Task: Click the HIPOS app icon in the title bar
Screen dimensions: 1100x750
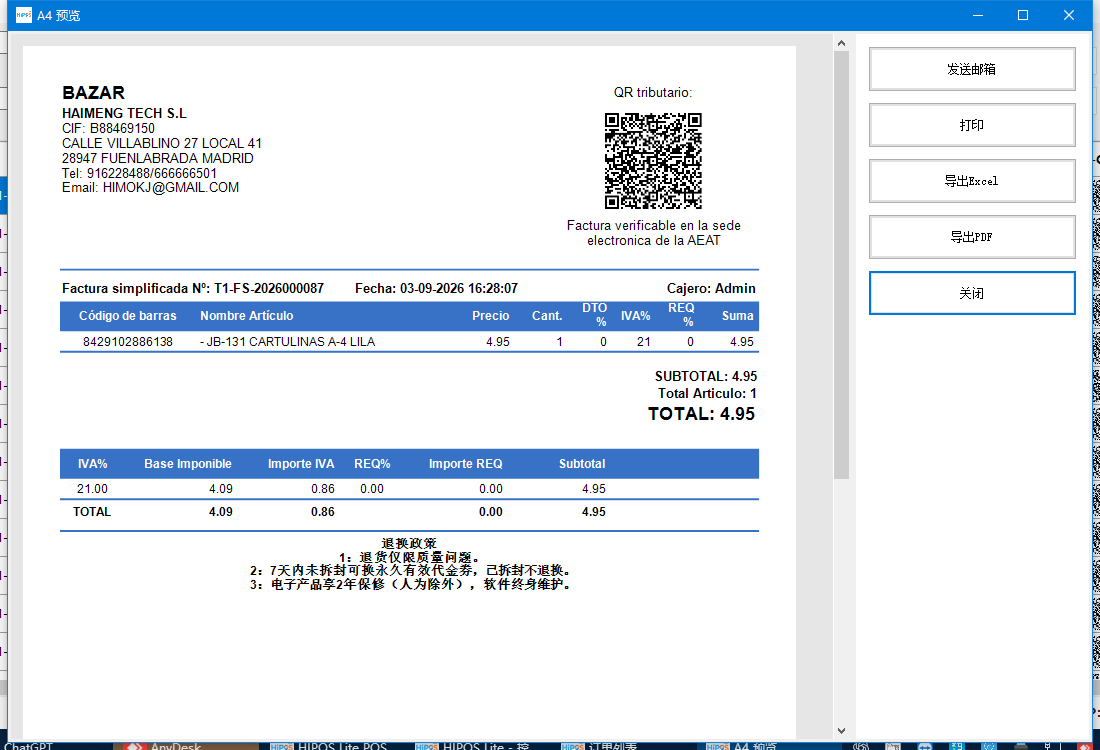Action: coord(24,15)
